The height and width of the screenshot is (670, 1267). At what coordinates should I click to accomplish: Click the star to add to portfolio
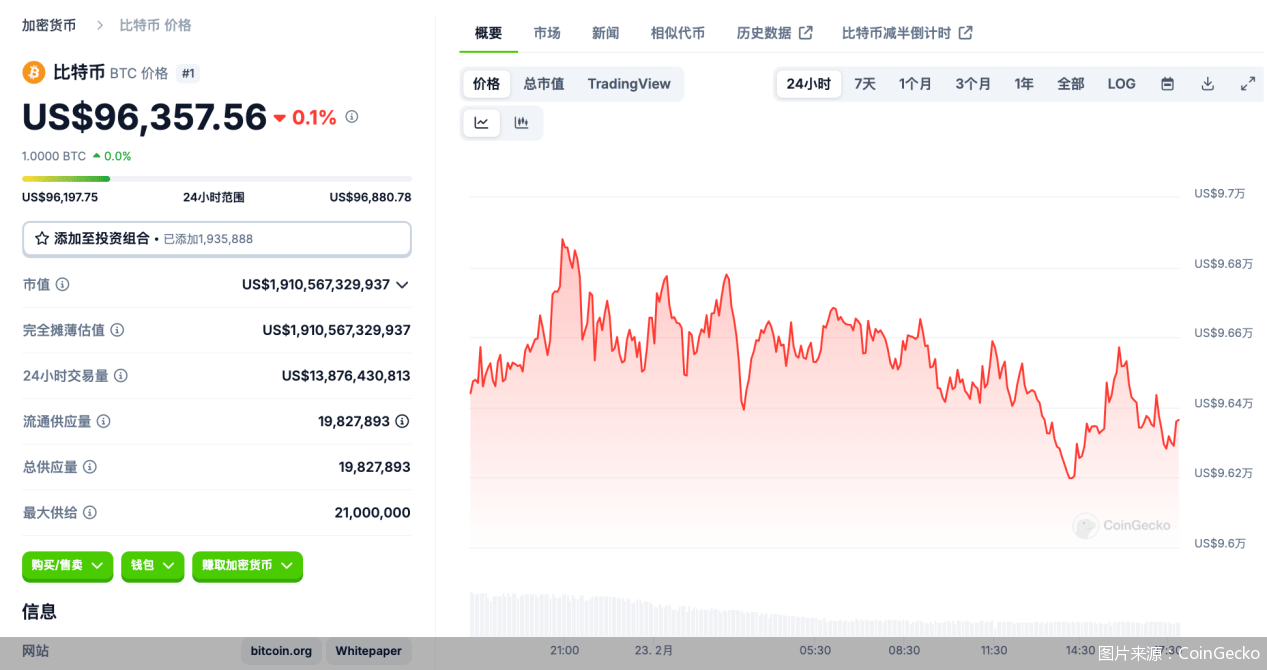click(41, 239)
